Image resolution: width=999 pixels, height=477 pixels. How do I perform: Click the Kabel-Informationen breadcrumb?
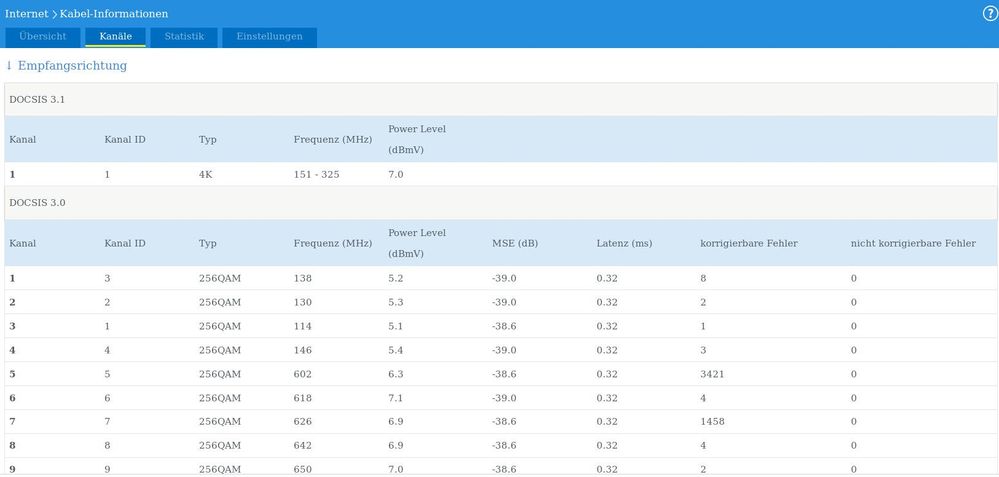pyautogui.click(x=114, y=13)
